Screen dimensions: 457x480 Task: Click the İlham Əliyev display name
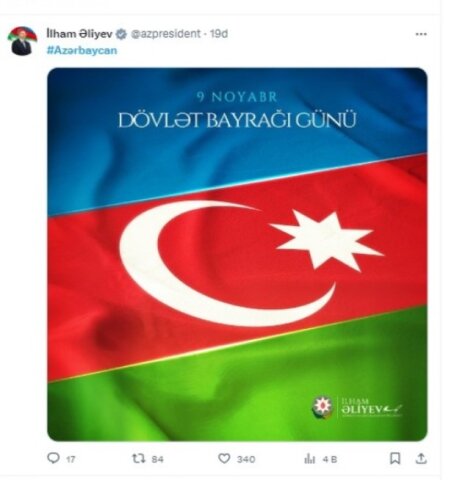tap(79, 34)
